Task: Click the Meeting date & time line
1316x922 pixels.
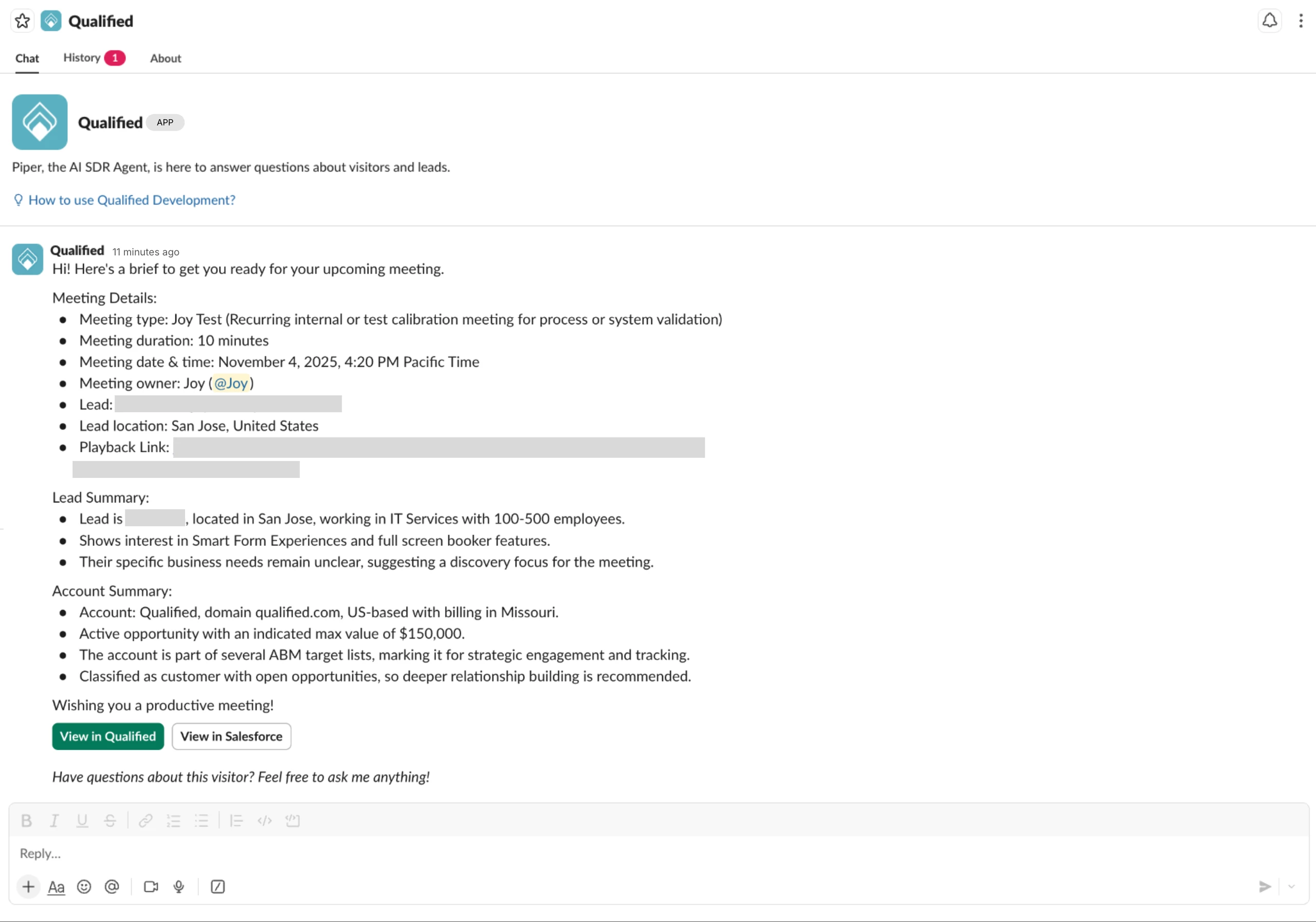Action: tap(279, 362)
